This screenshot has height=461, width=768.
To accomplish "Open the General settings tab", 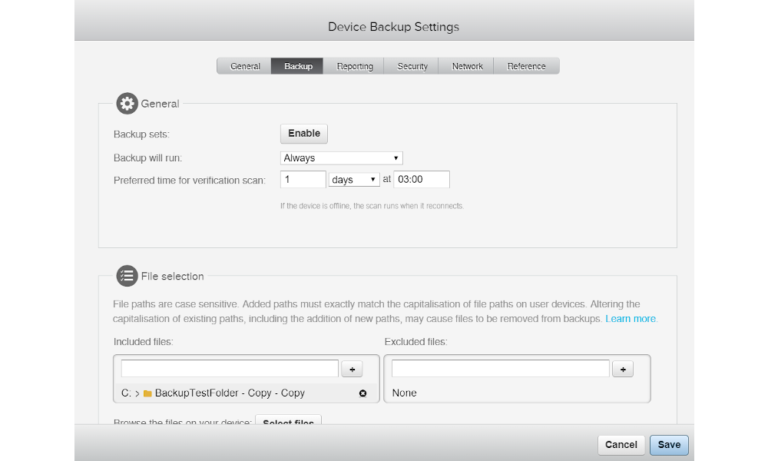I will pyautogui.click(x=244, y=66).
